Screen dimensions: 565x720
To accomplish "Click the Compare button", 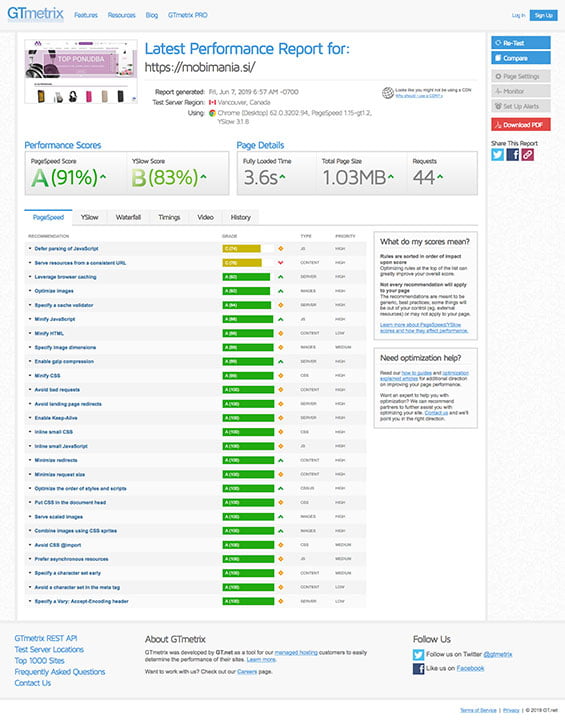I will click(520, 58).
